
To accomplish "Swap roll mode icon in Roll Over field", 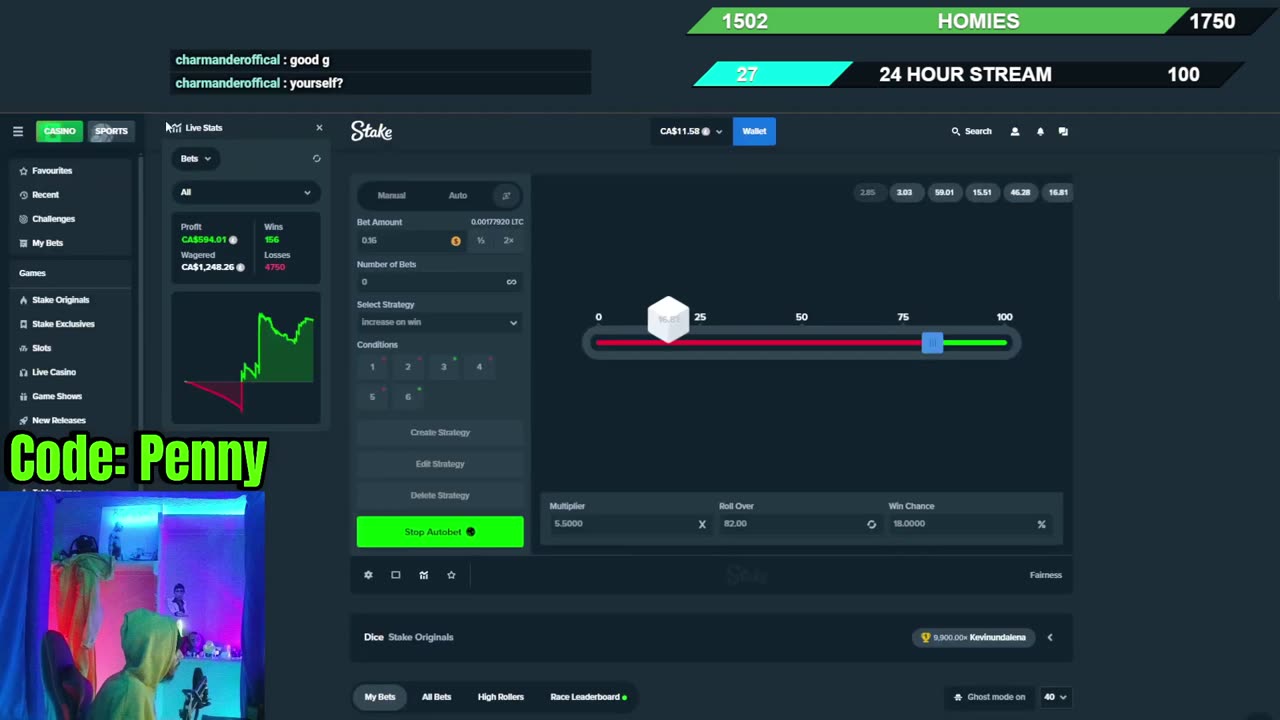I will (x=871, y=524).
